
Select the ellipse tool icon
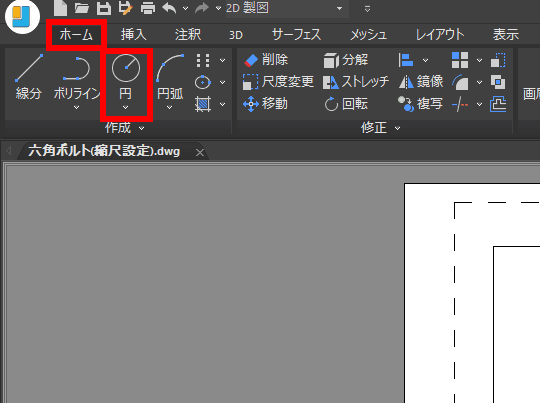203,82
